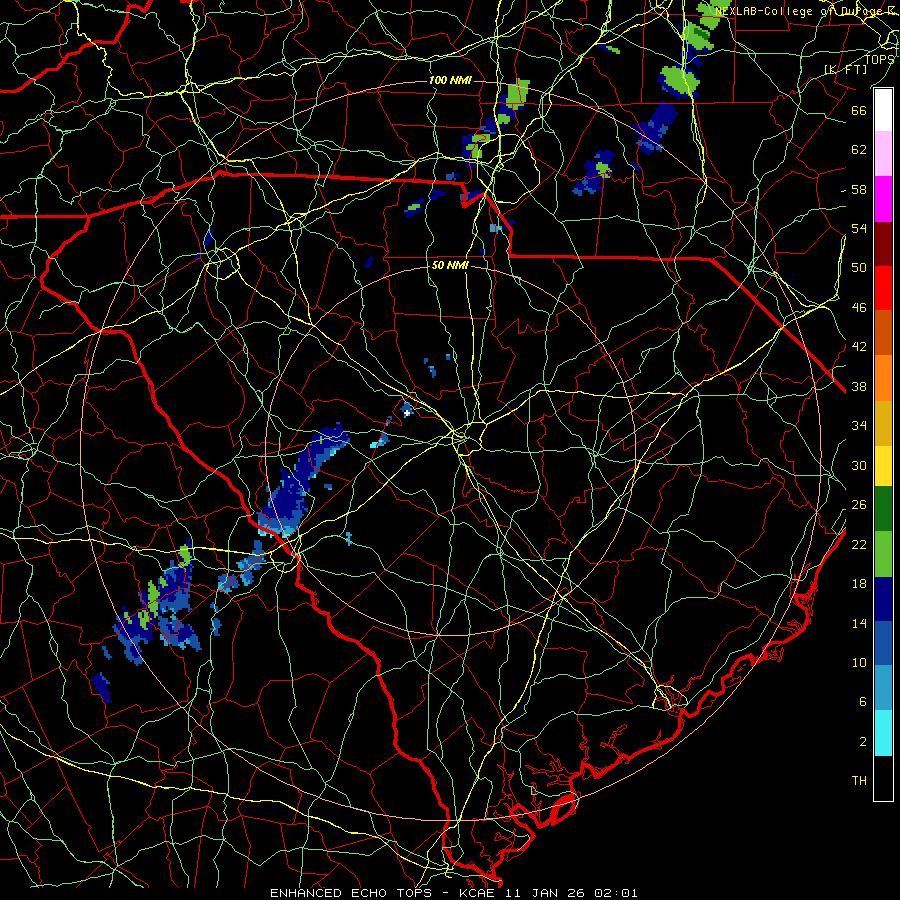The width and height of the screenshot is (900, 900).
Task: Click the yellow legend swatch near 30
Action: click(x=883, y=466)
